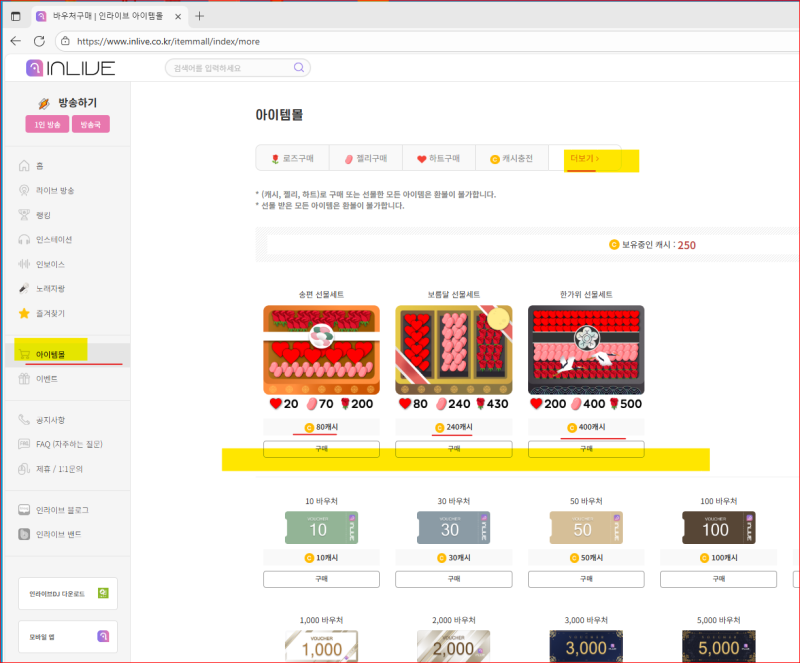Viewport: 800px width, 663px height.
Task: Open 즐겨찾기 star favorites
Action: coord(50,313)
